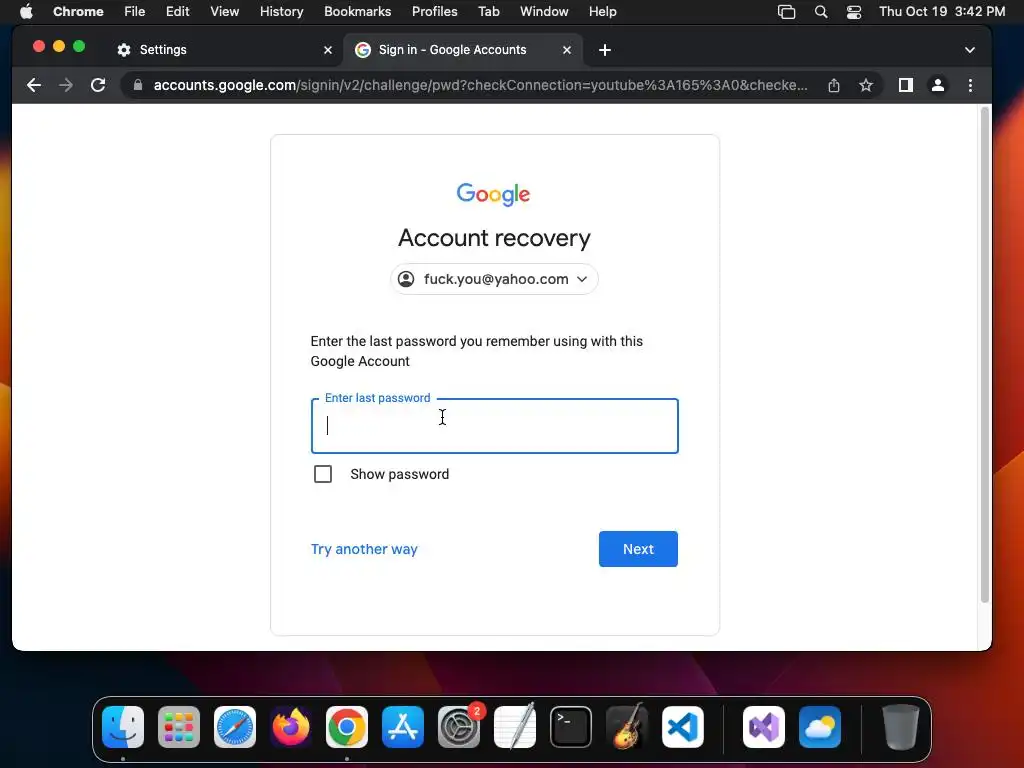Screen dimensions: 1024x768
Task: Launch Safari from the Dock
Action: click(x=235, y=727)
